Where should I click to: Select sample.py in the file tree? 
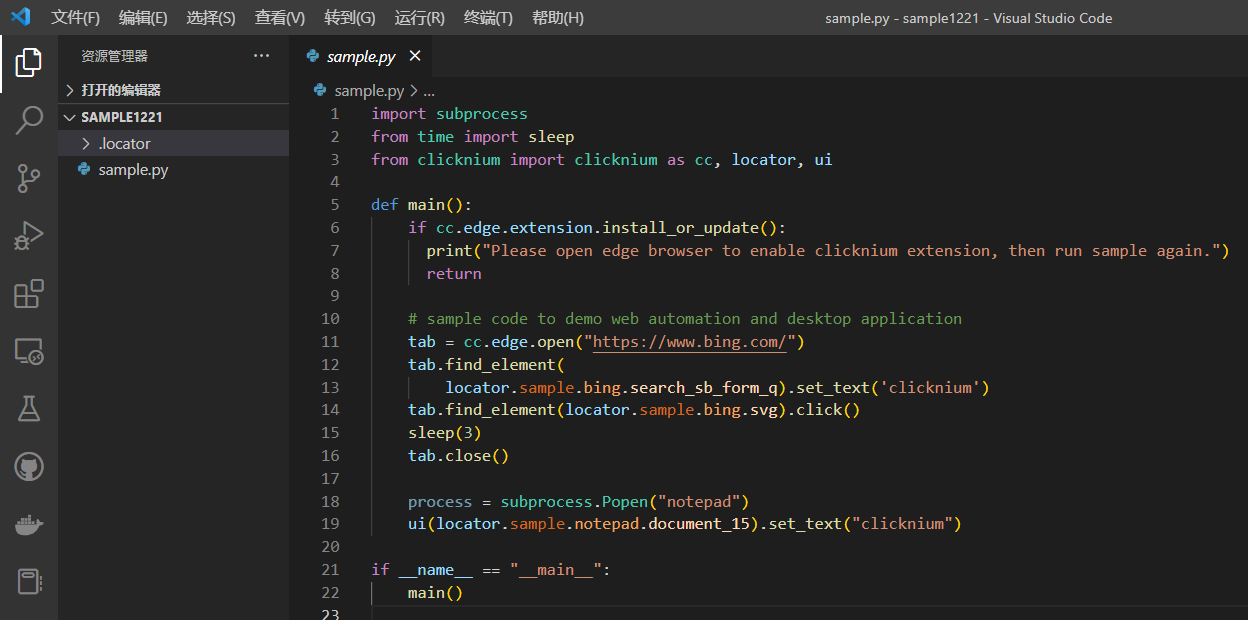[x=174, y=170]
